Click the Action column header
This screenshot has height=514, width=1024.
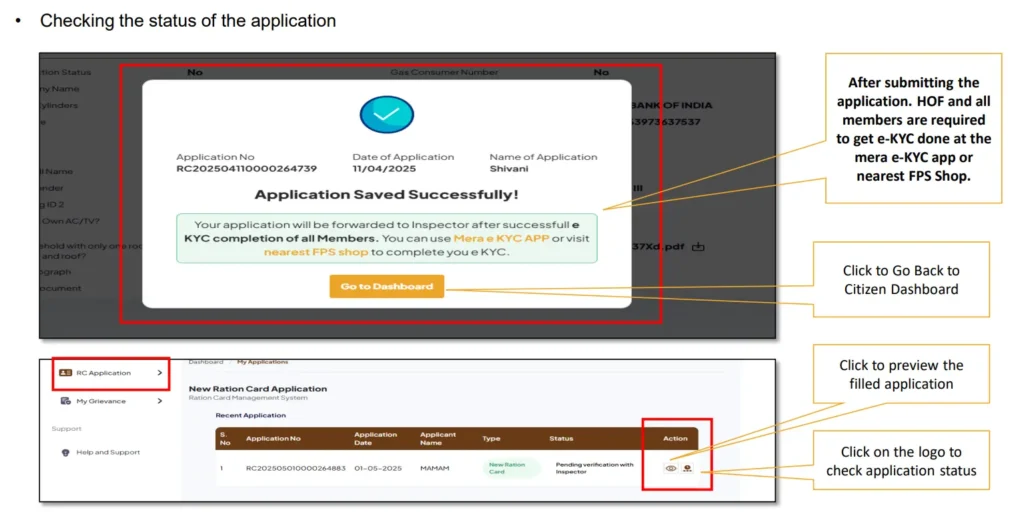(675, 438)
